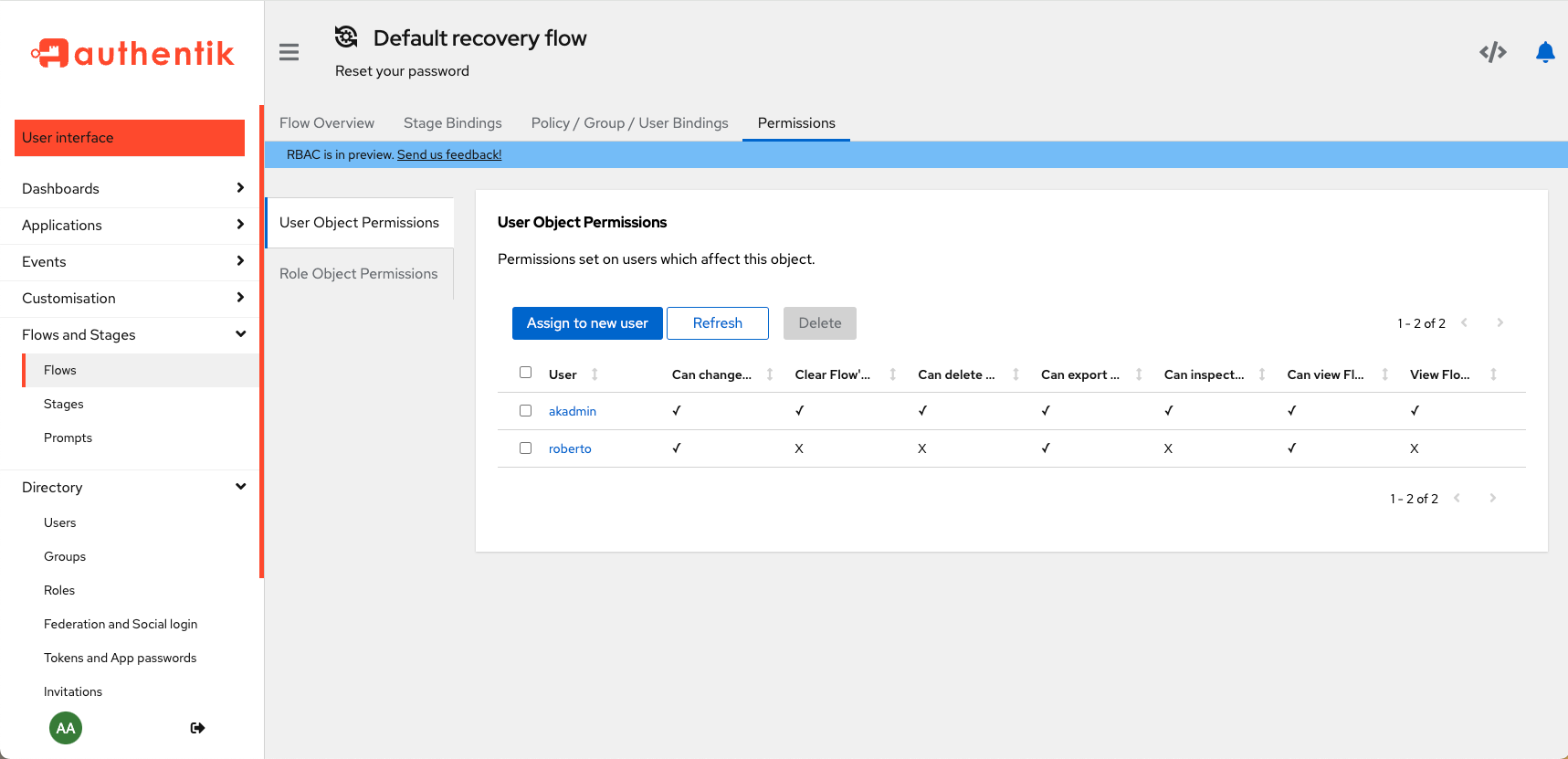Click the AA user avatar
This screenshot has height=759, width=1568.
click(x=66, y=728)
